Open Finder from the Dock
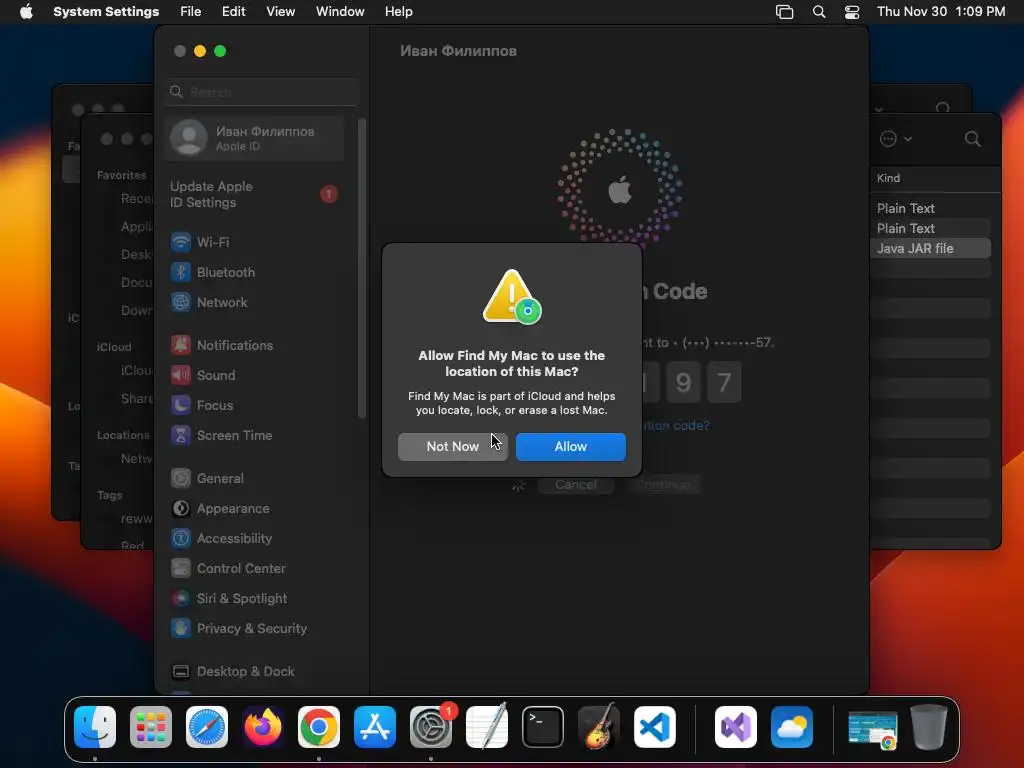Image resolution: width=1024 pixels, height=768 pixels. (x=95, y=727)
